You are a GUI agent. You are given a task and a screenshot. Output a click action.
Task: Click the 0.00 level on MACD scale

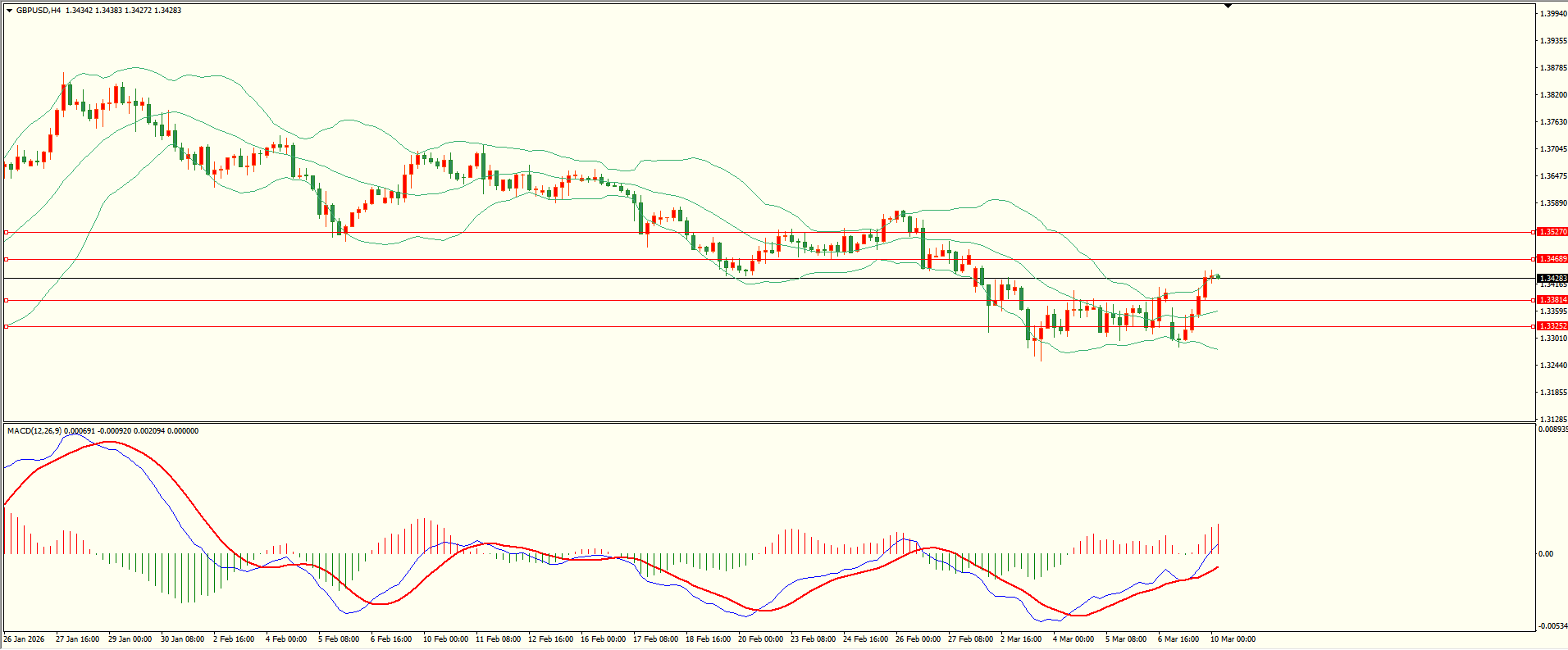(x=1545, y=554)
